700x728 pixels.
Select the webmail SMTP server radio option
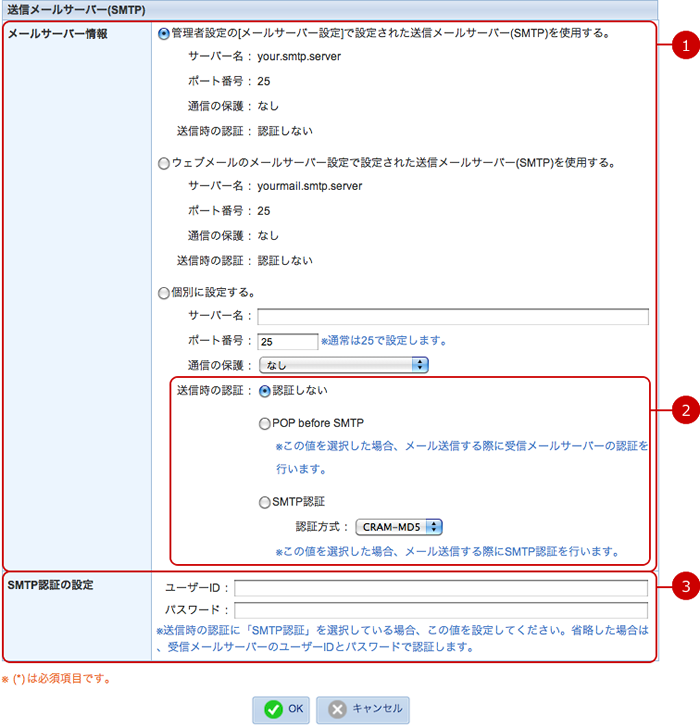coord(163,163)
